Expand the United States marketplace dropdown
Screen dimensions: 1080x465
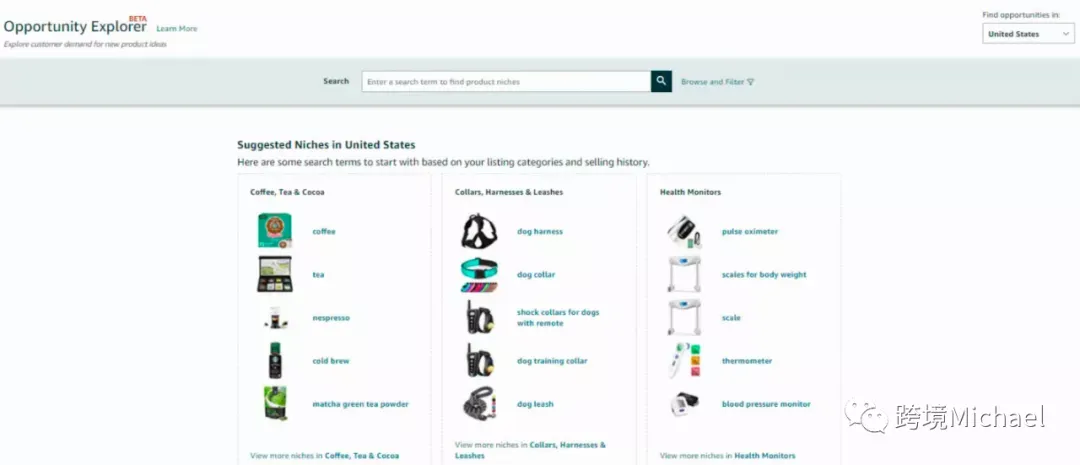pos(1028,34)
